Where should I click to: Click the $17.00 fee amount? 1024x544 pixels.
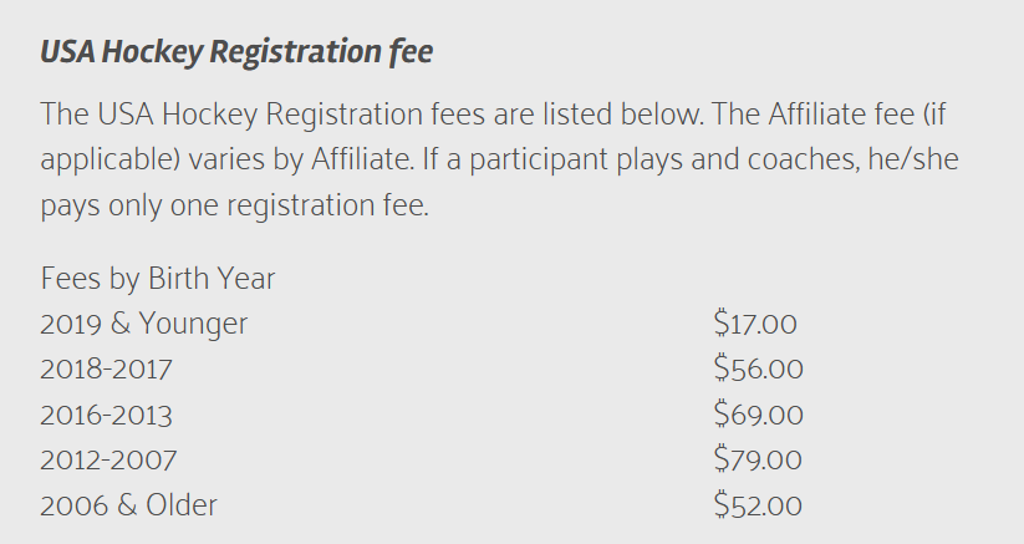(x=755, y=324)
